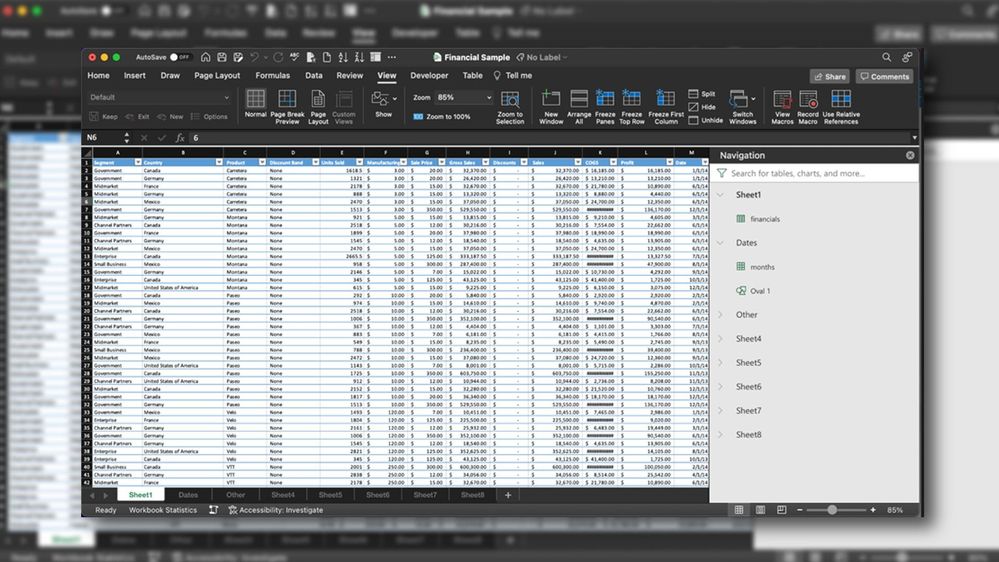Switch to the Dates sheet tab
This screenshot has height=562, width=999.
coord(188,495)
